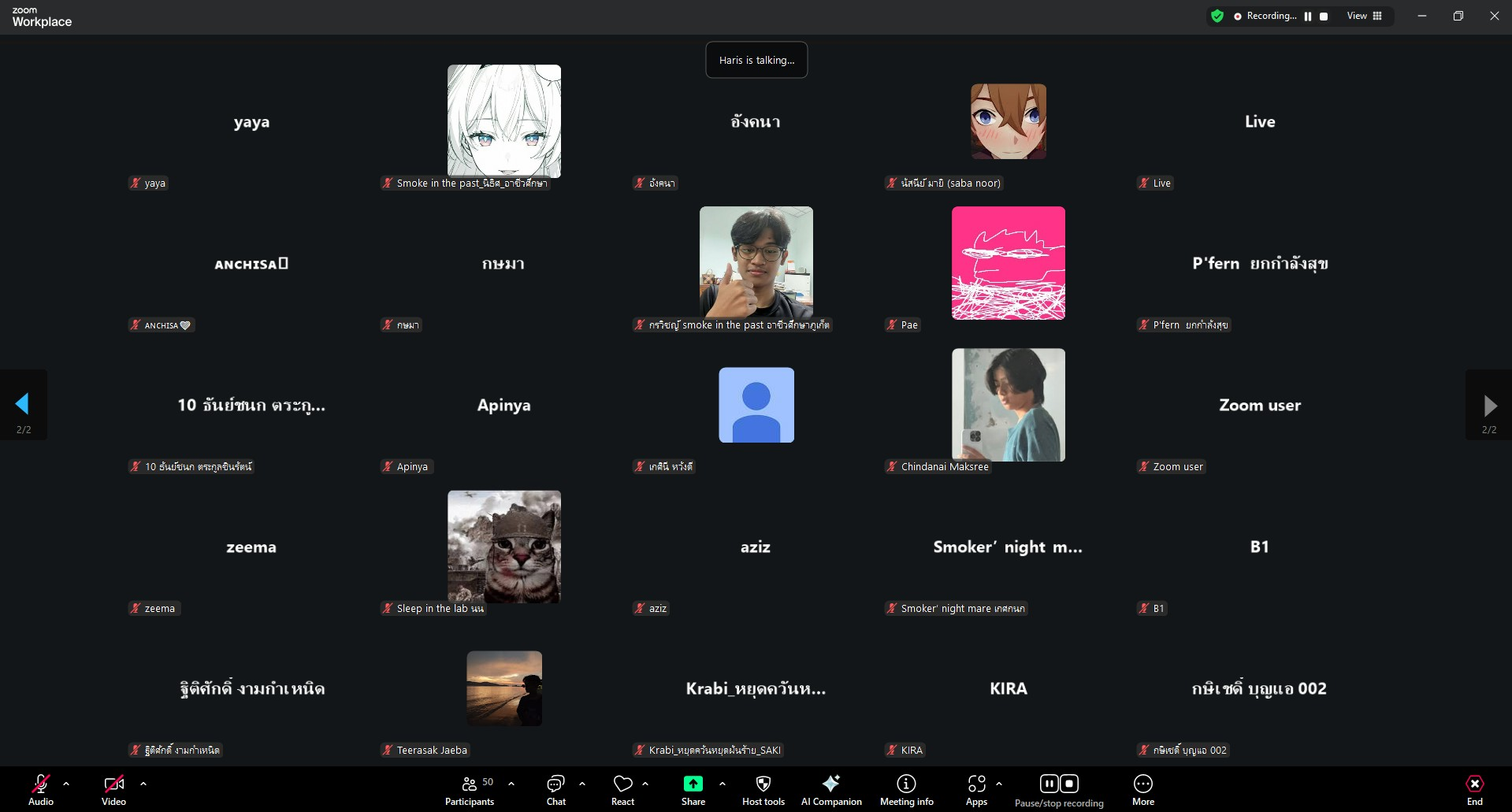End the meeting
Screen dimensions: 1512x812
[x=1474, y=790]
